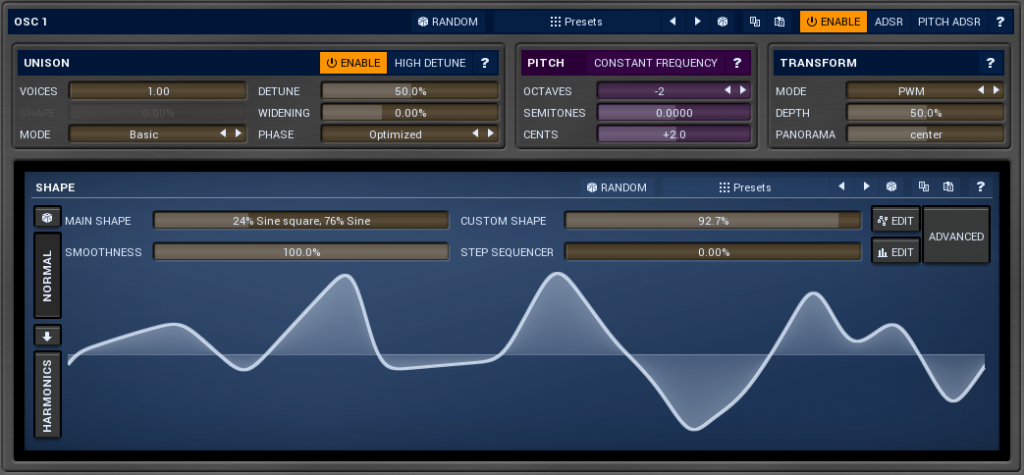Click the OCTAVES value field
Screen dimensions: 1024x475
tap(674, 91)
